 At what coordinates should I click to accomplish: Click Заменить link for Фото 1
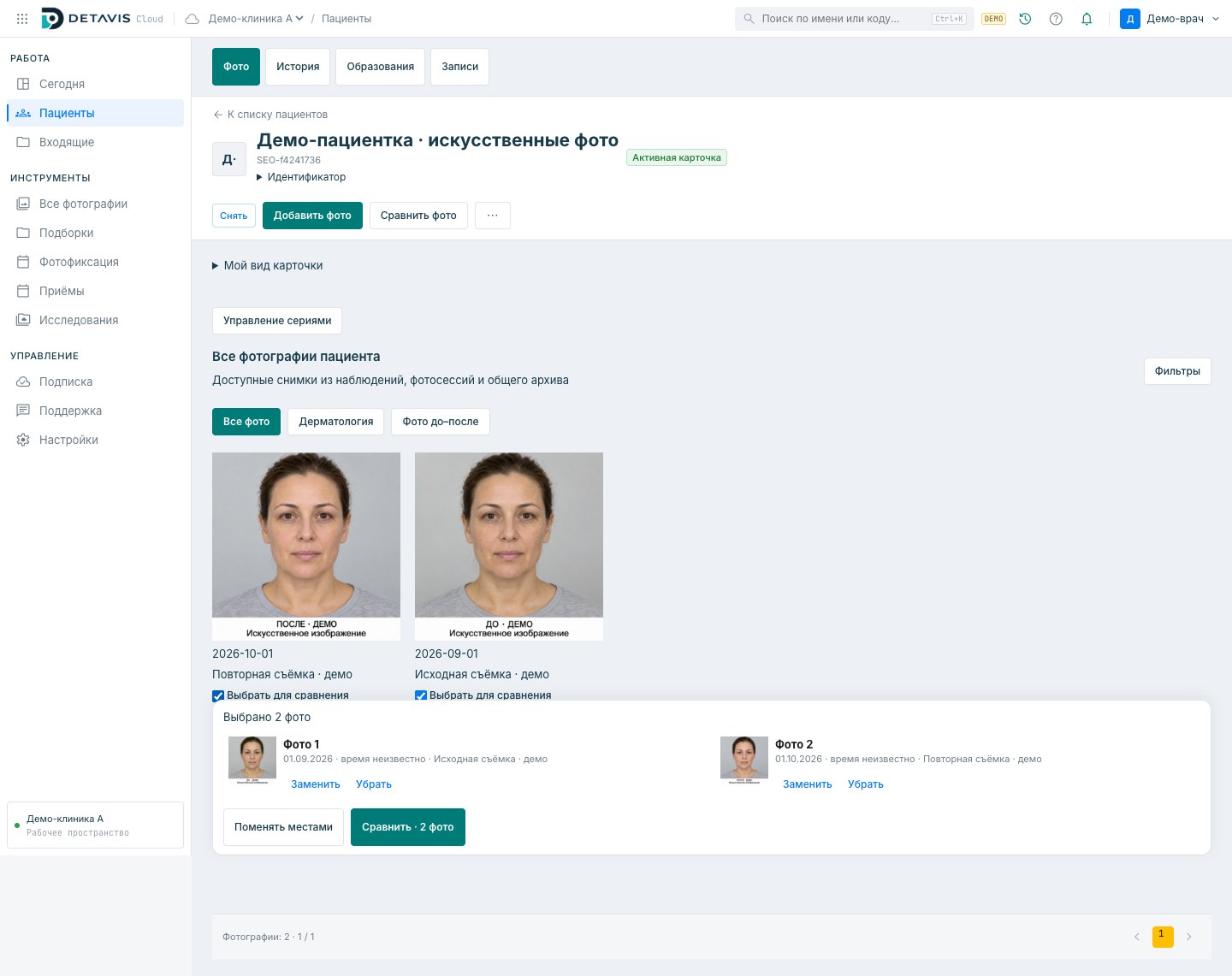coord(316,784)
